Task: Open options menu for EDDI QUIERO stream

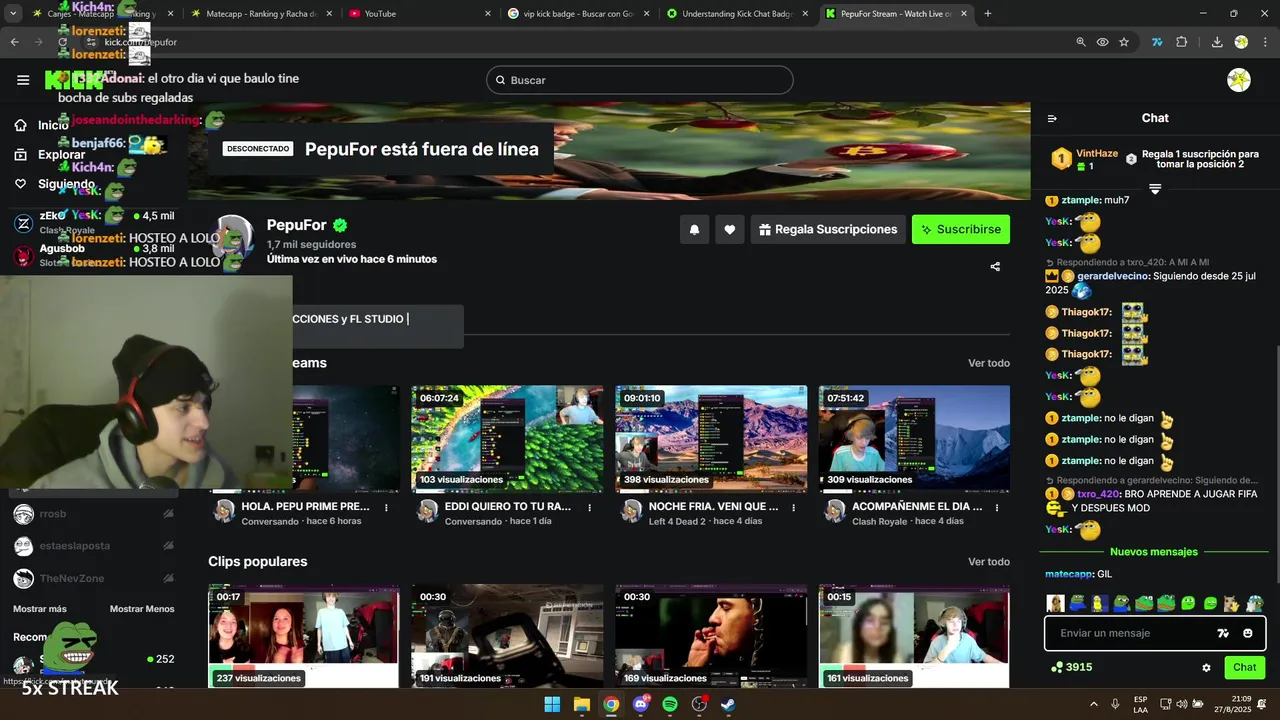Action: tap(590, 508)
